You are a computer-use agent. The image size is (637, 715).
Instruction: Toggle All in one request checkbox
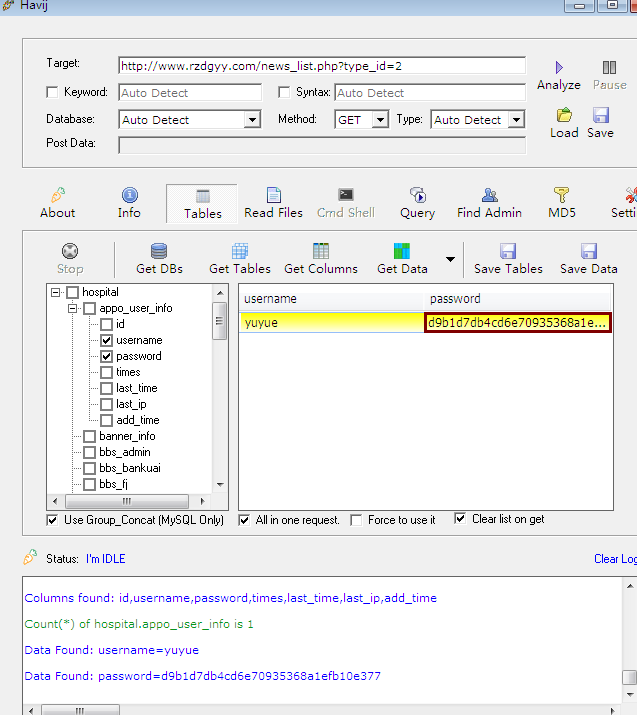tap(244, 520)
